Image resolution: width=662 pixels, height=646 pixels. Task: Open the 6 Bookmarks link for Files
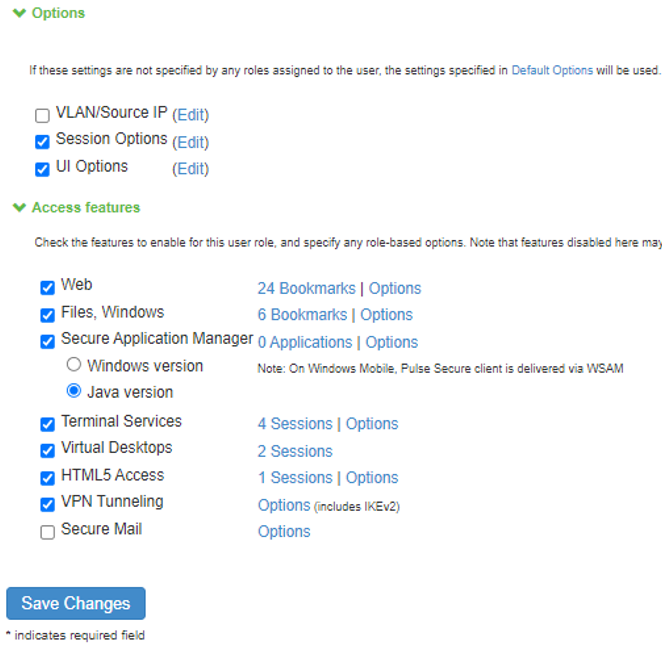(302, 315)
